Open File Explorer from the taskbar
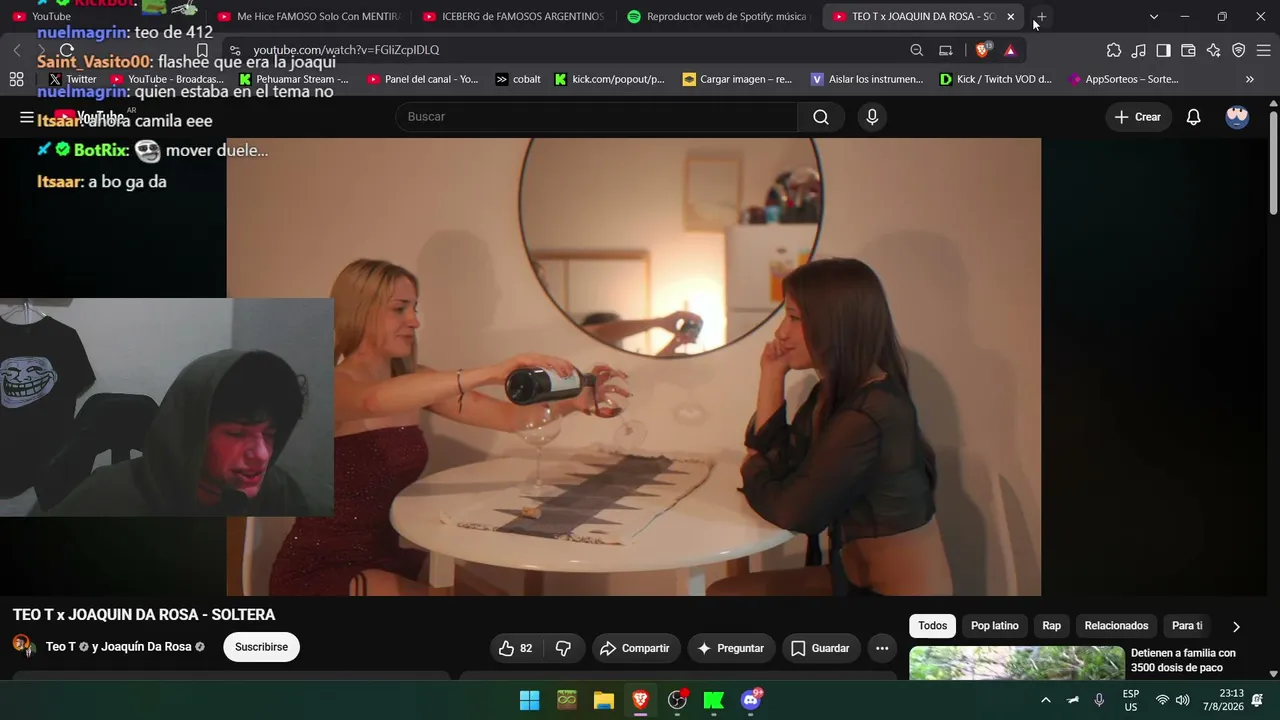 (603, 700)
